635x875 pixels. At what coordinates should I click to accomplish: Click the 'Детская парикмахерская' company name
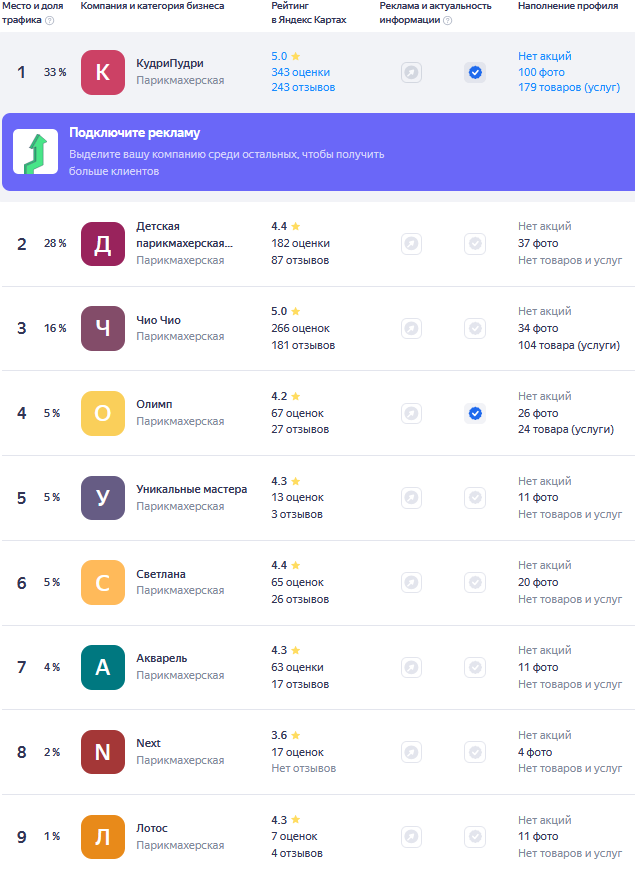pyautogui.click(x=184, y=234)
